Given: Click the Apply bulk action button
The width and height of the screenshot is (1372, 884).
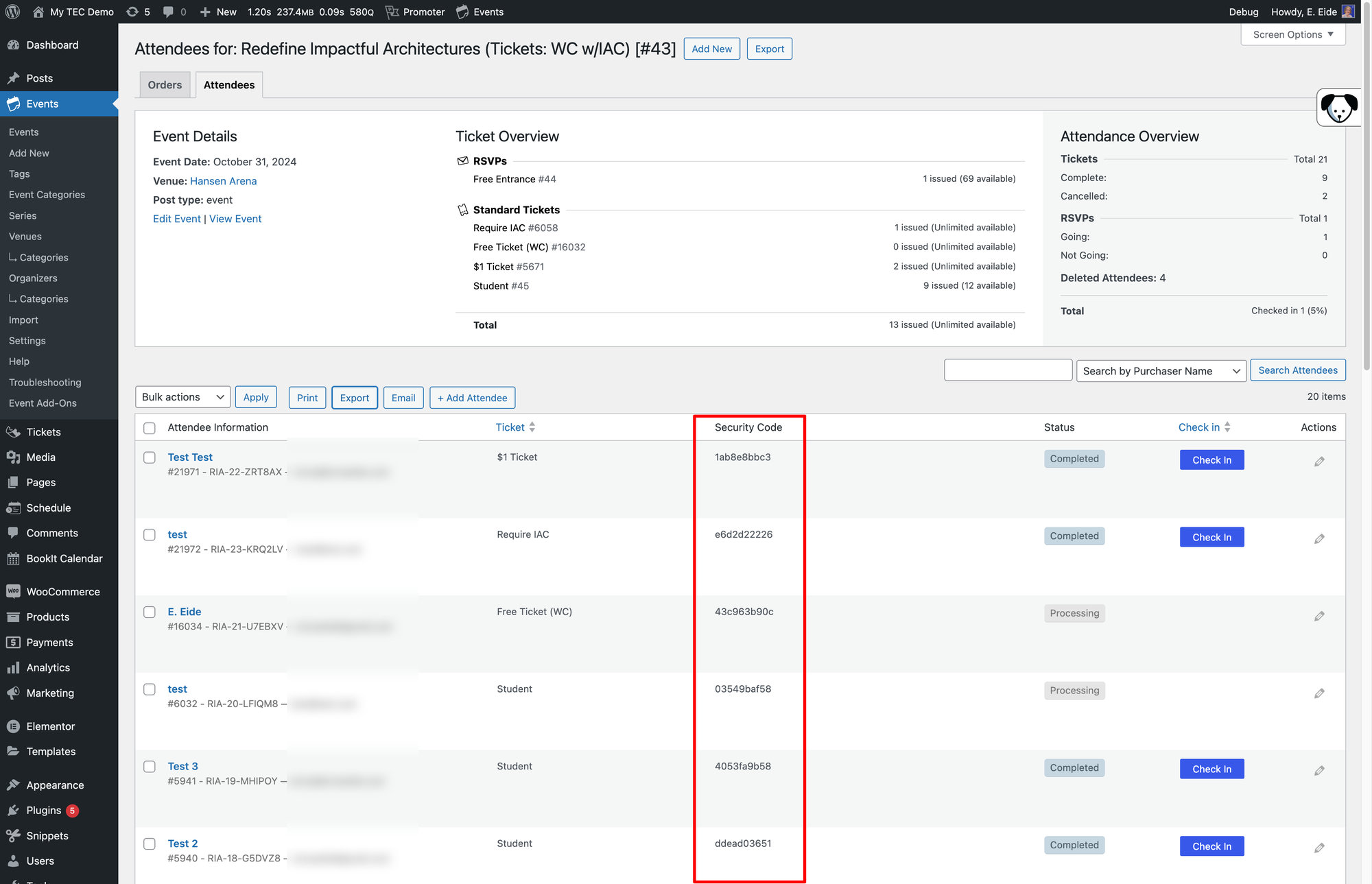Looking at the screenshot, I should coord(256,397).
